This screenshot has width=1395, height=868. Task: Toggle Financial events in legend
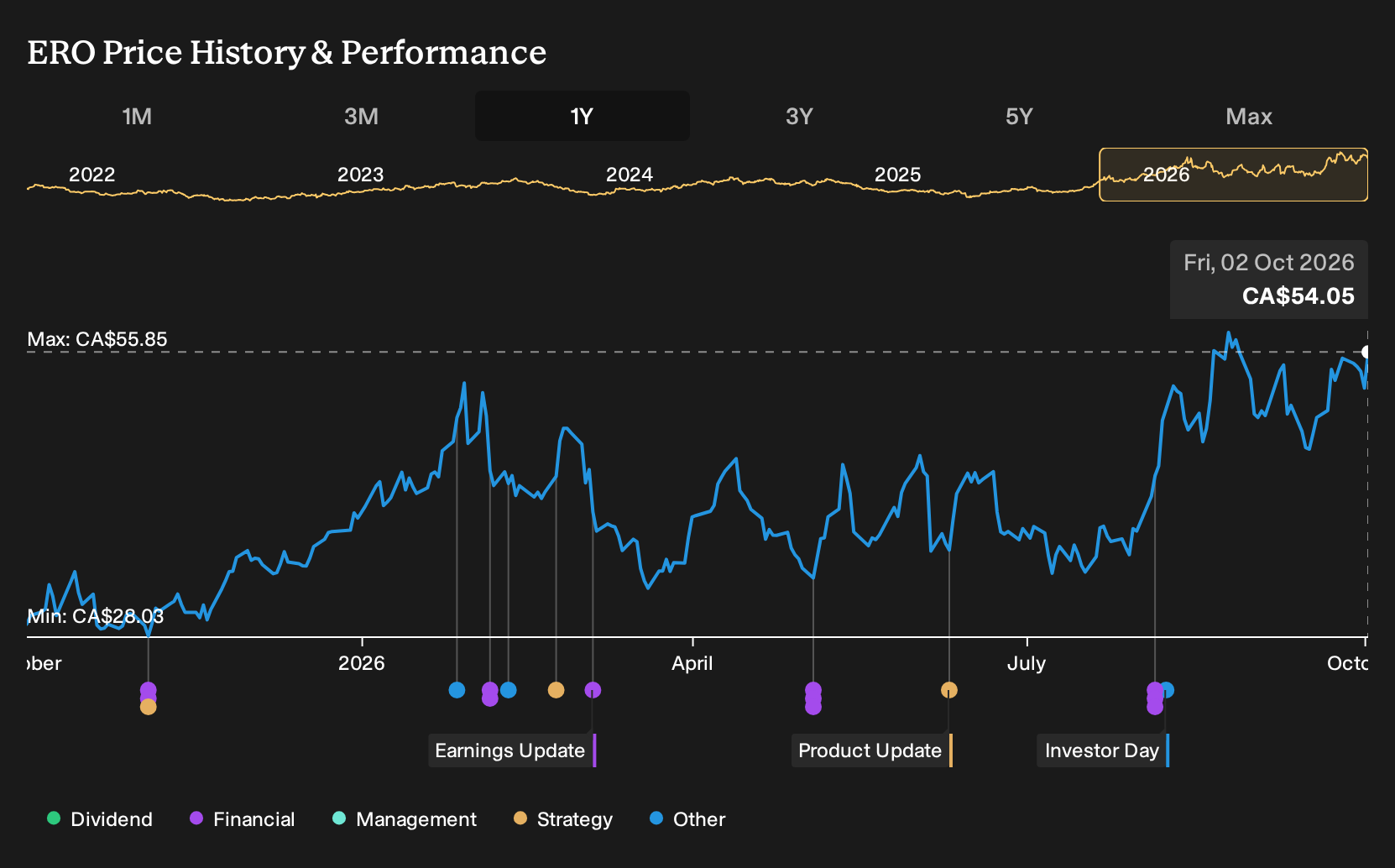[x=243, y=819]
